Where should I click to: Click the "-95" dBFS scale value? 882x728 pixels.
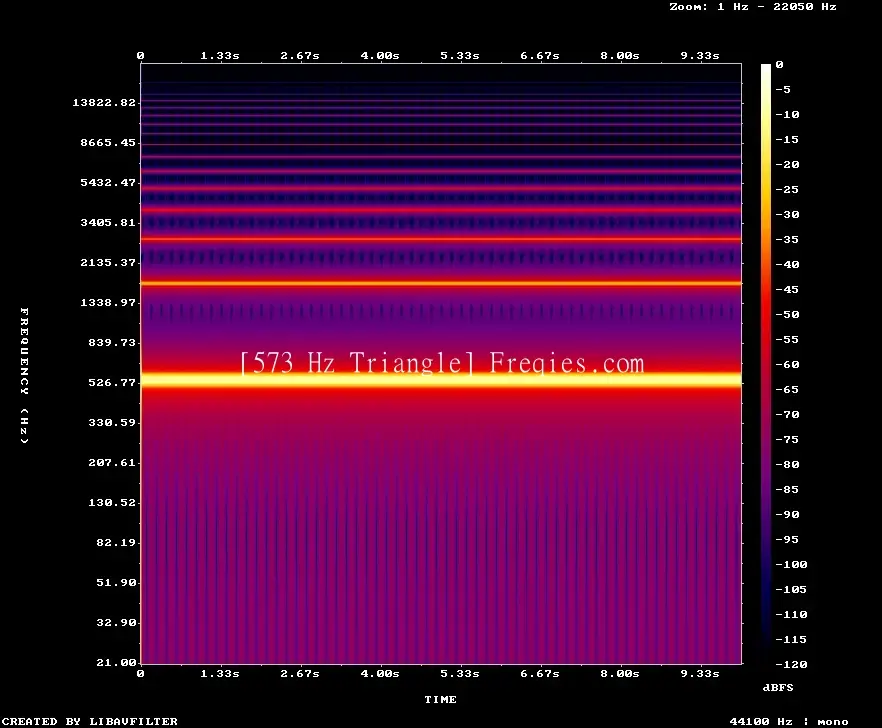point(787,540)
